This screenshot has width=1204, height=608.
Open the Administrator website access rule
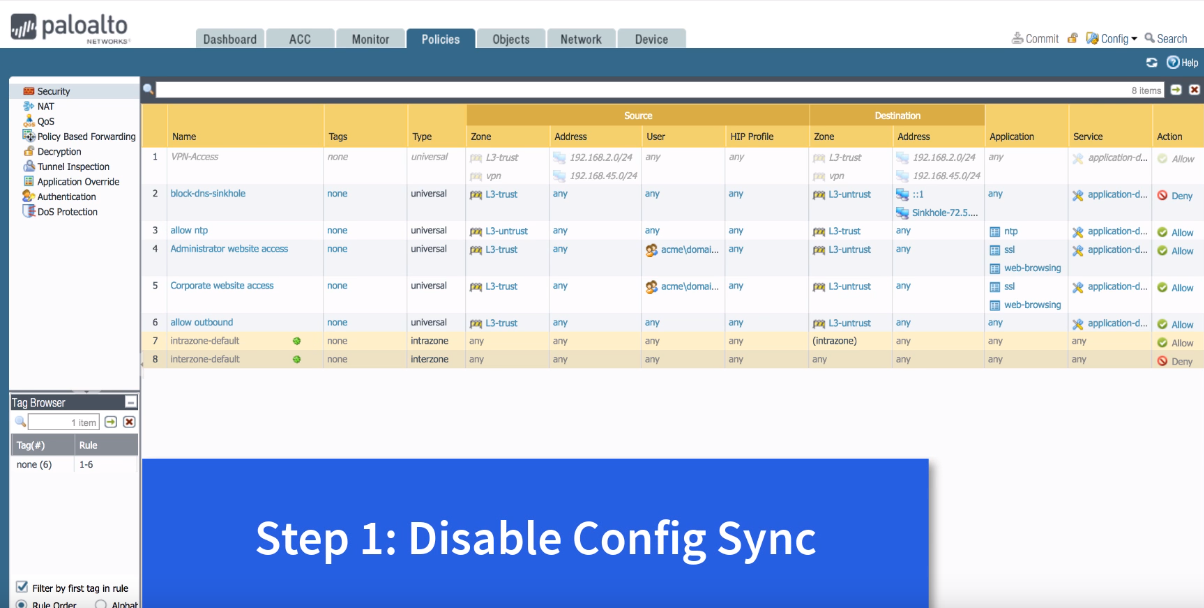pyautogui.click(x=229, y=249)
